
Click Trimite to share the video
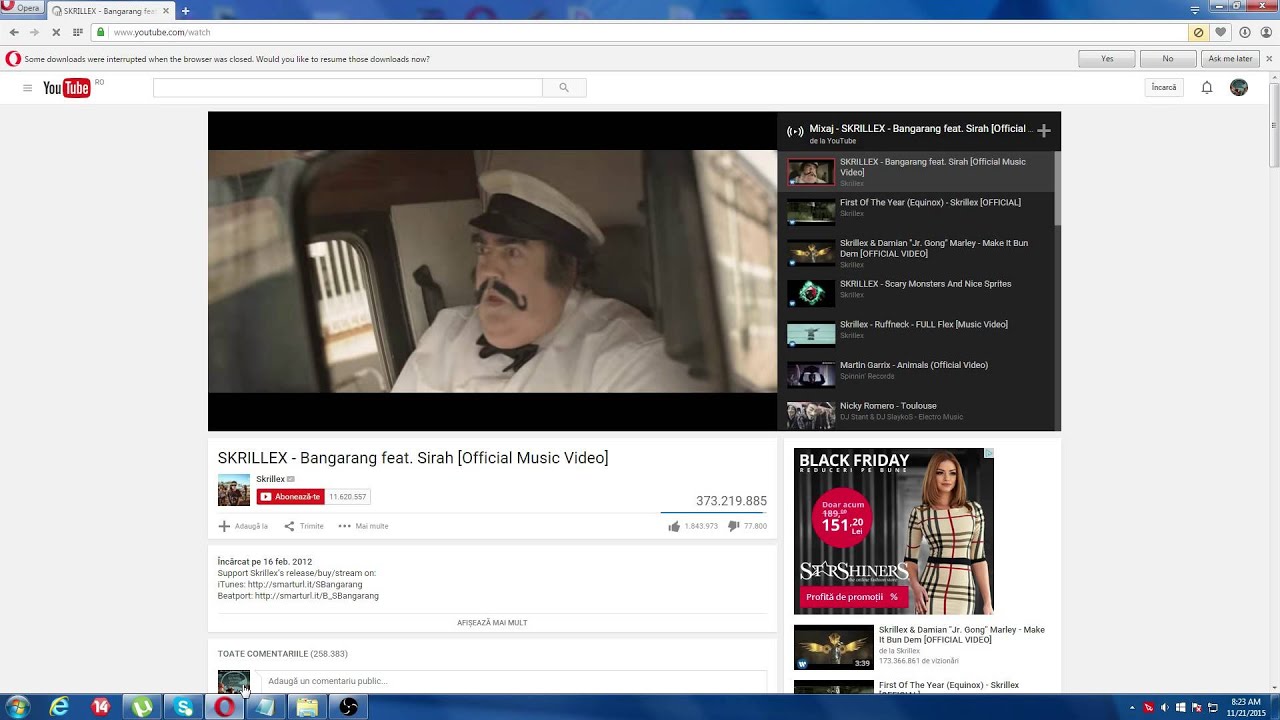pos(304,526)
